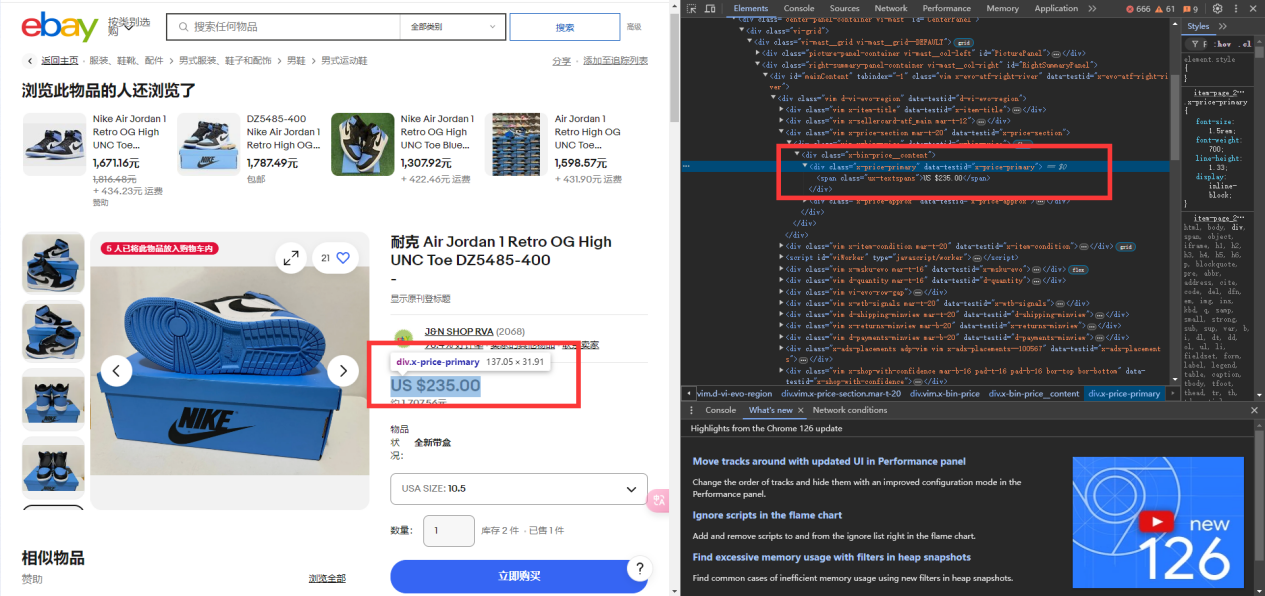This screenshot has width=1265, height=596.
Task: Close the What's new drawer tab
Action: [802, 410]
